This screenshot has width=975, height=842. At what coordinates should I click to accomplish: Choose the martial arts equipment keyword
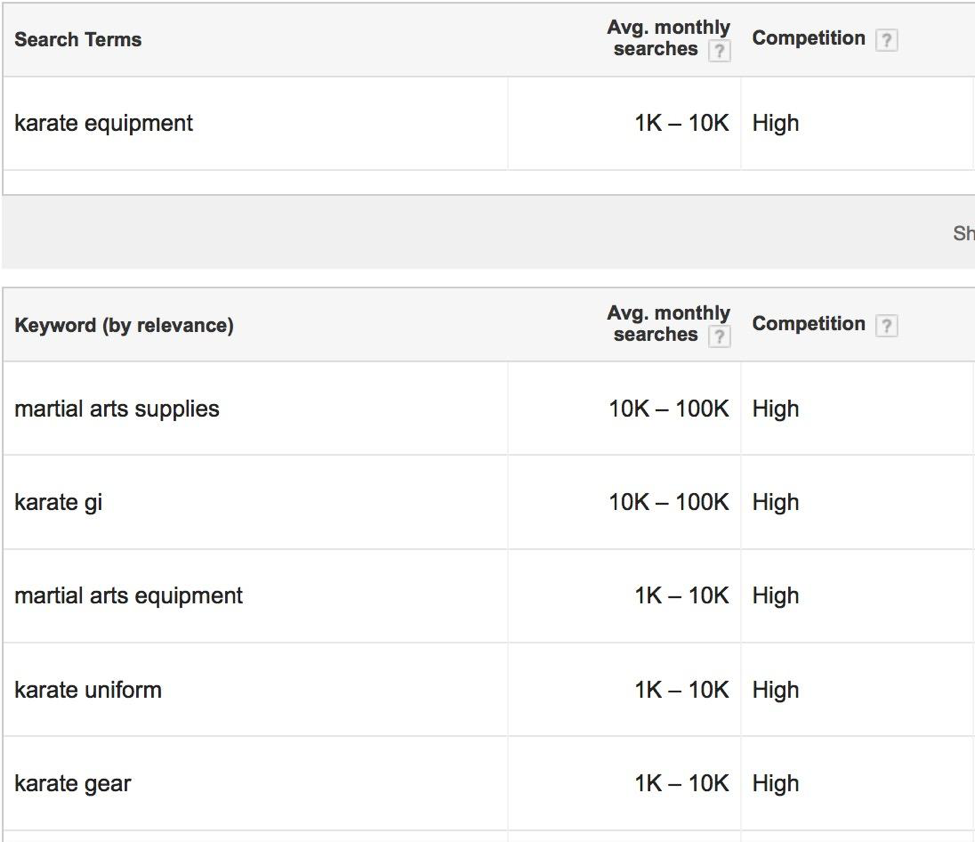[x=129, y=596]
